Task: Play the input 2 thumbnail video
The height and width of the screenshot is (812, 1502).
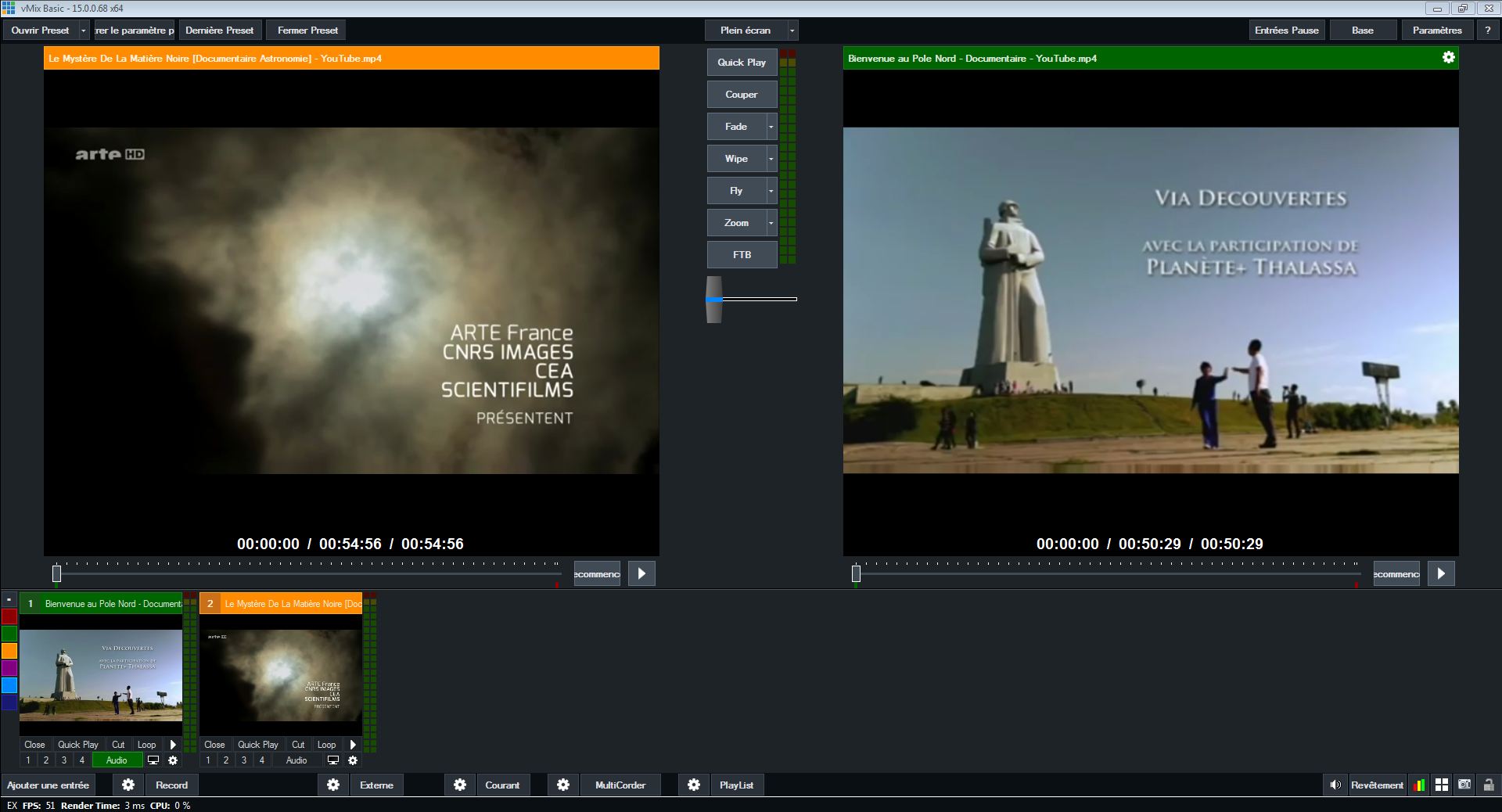Action: point(353,745)
